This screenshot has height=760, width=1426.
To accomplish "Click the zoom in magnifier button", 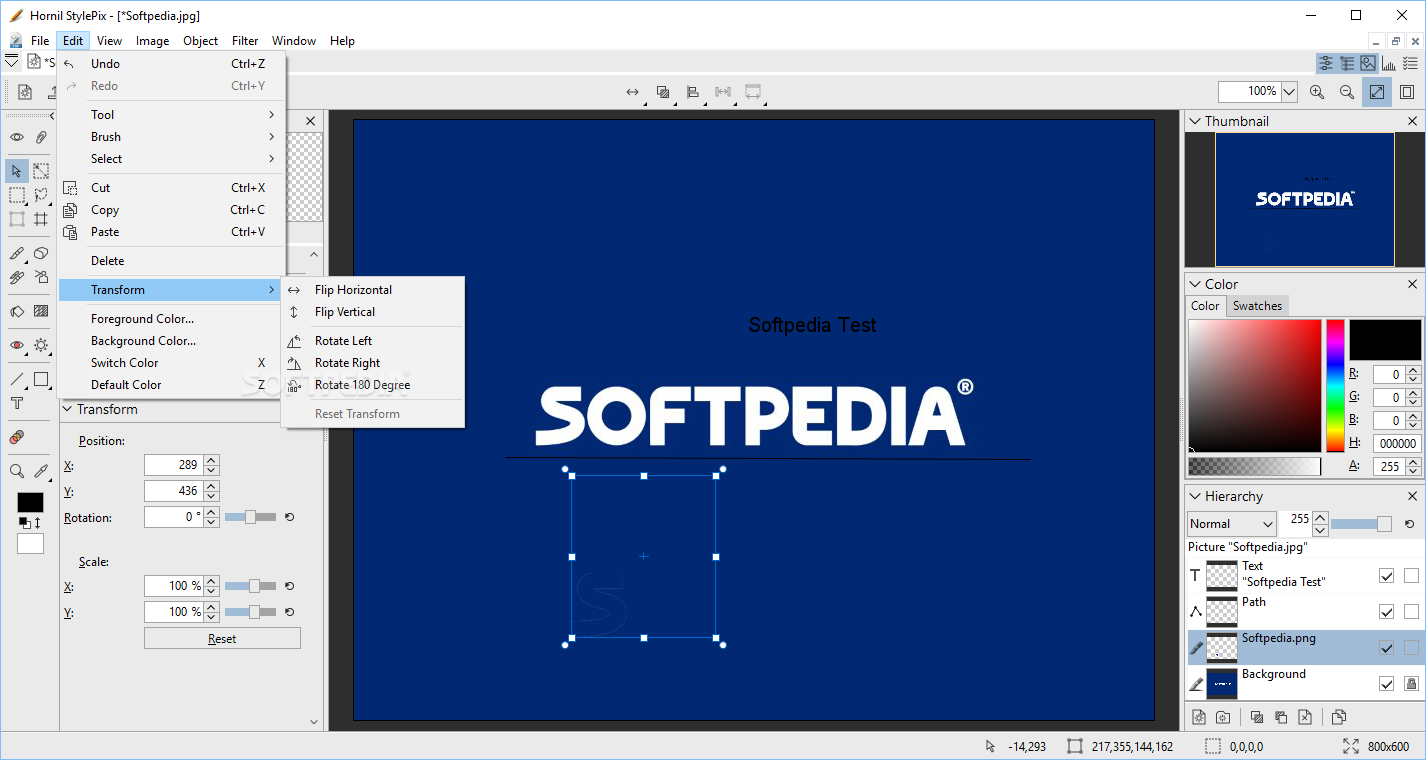I will click(1317, 92).
